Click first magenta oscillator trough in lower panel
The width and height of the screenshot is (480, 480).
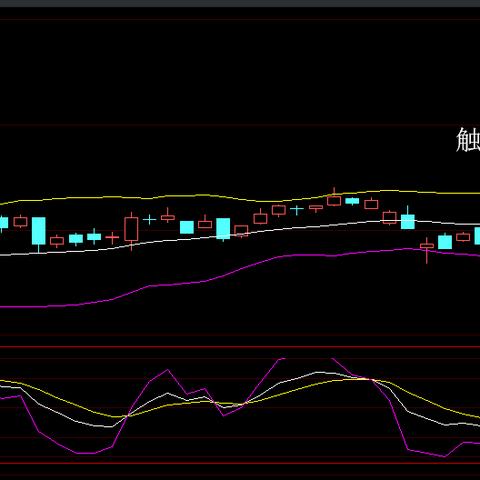point(86,453)
